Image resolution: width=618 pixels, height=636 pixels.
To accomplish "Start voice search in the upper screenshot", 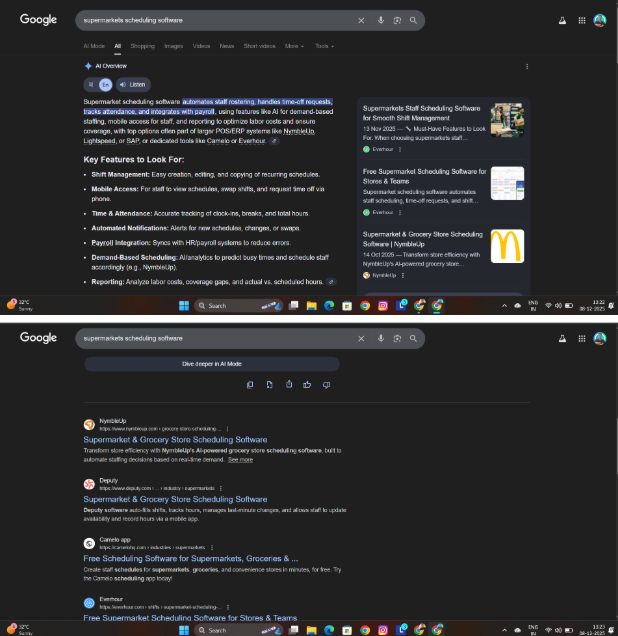I will click(381, 20).
